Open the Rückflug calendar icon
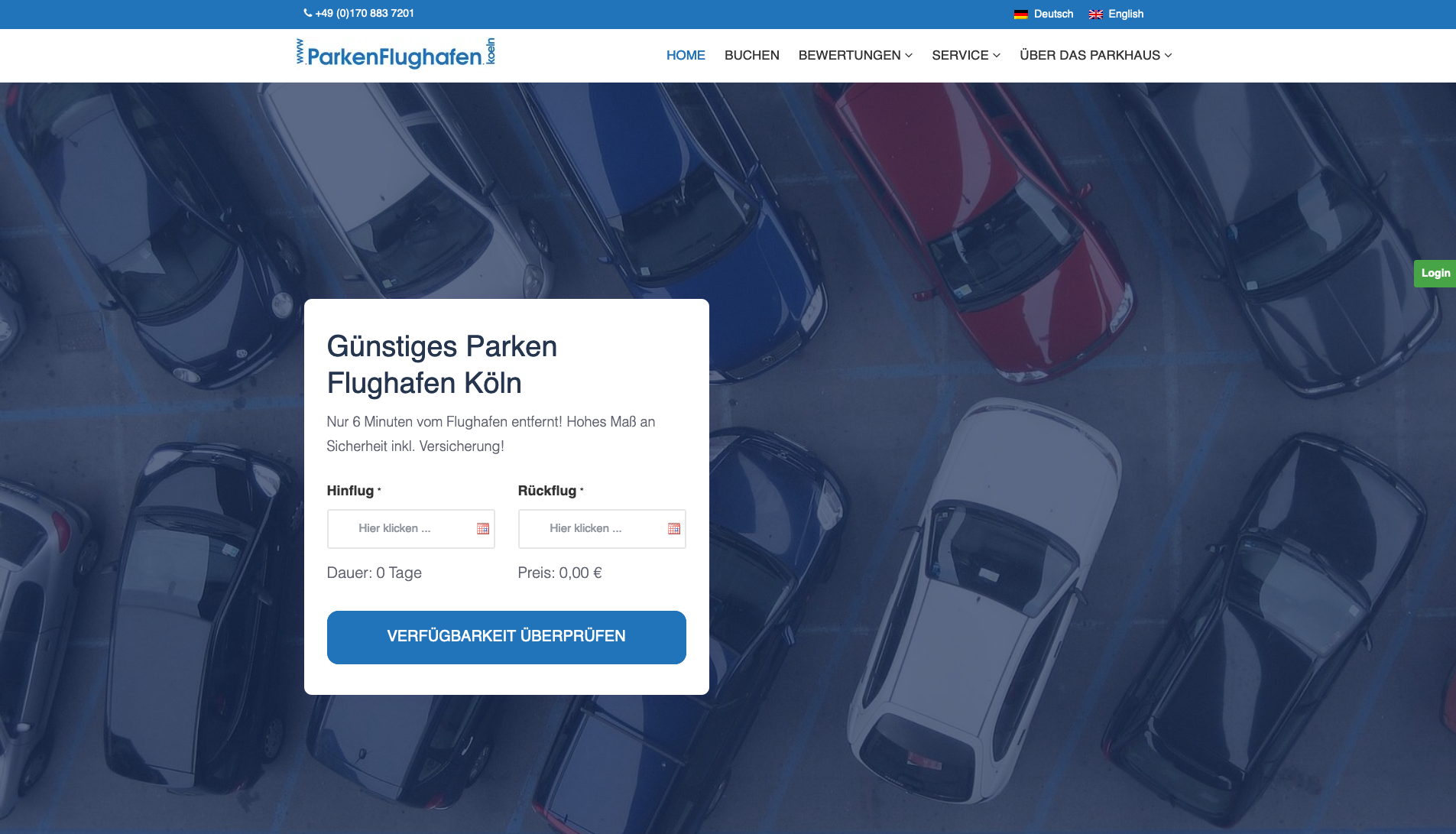The height and width of the screenshot is (834, 1456). [x=674, y=528]
